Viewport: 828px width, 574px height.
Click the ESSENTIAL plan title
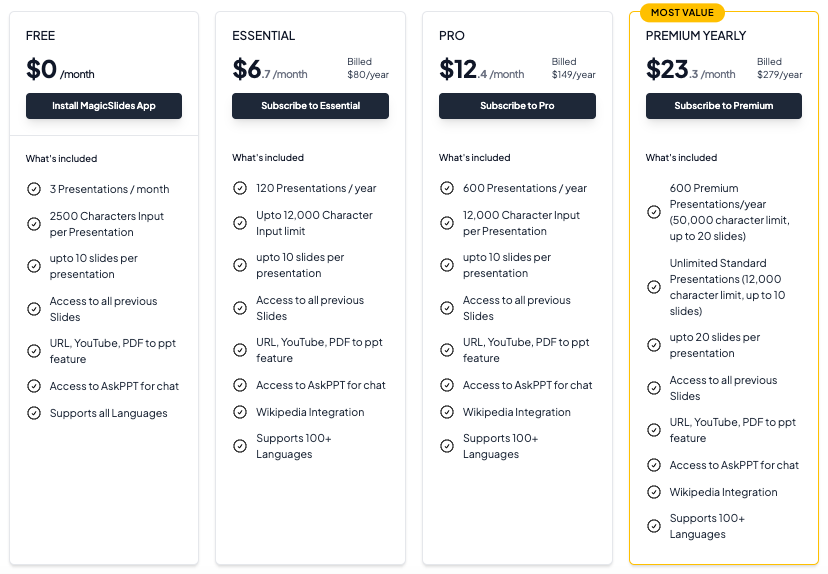click(x=264, y=35)
